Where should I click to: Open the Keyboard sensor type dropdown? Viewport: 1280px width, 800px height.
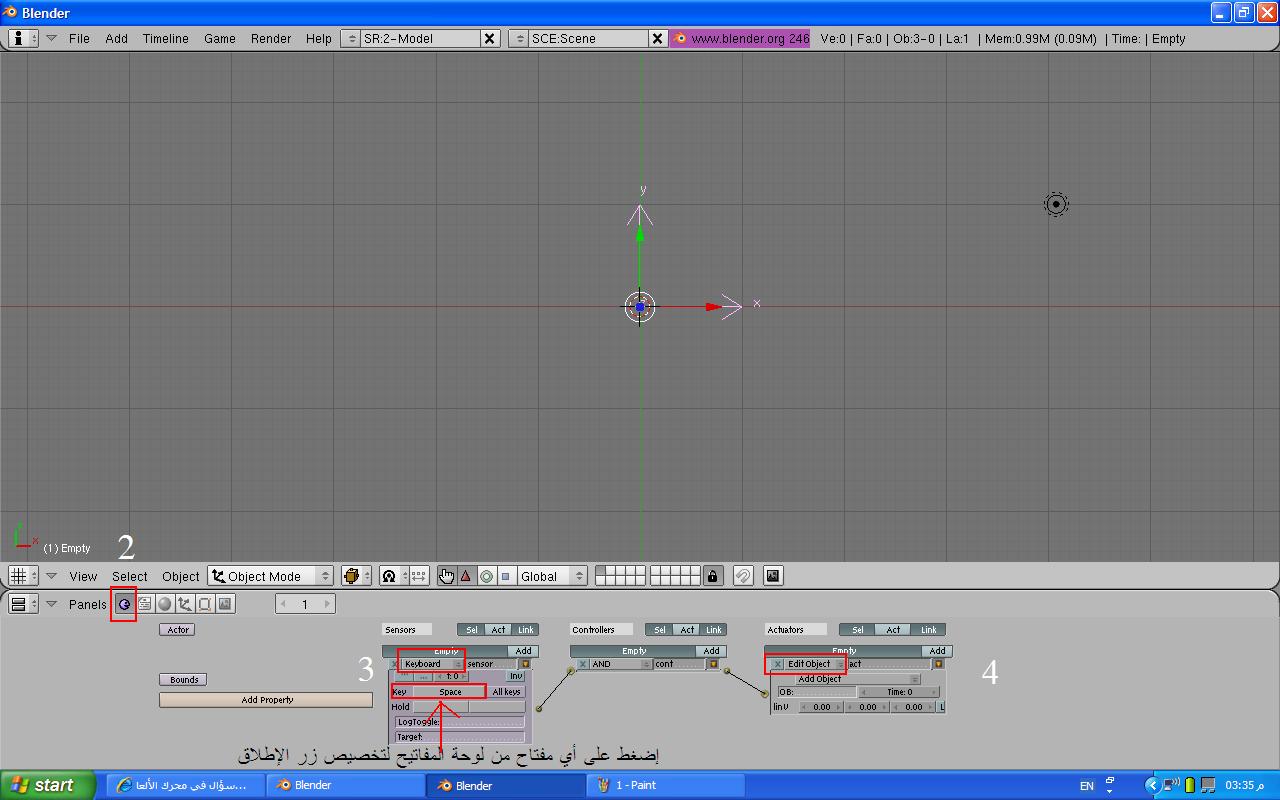[x=432, y=664]
